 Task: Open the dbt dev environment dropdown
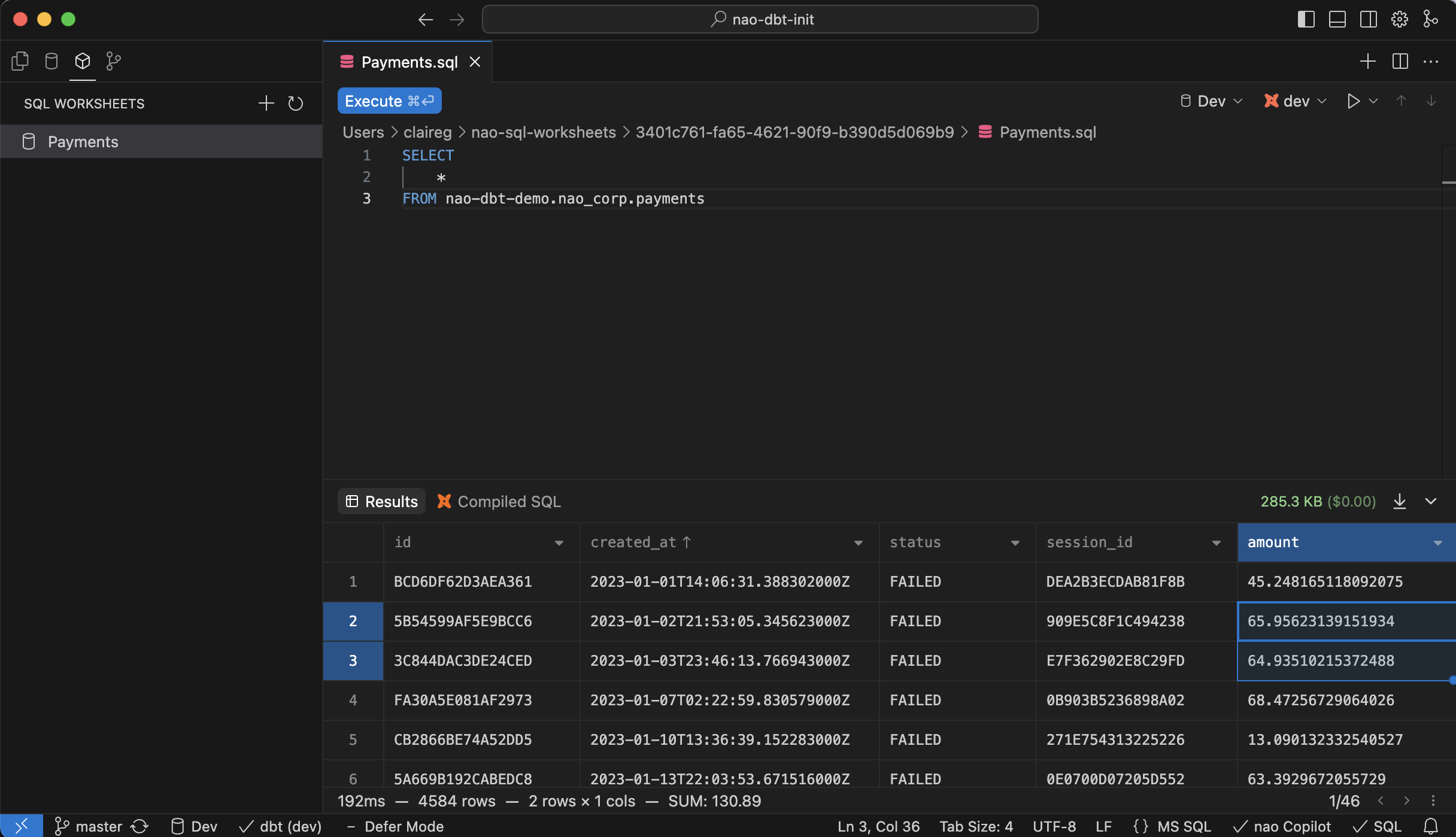coord(1294,101)
